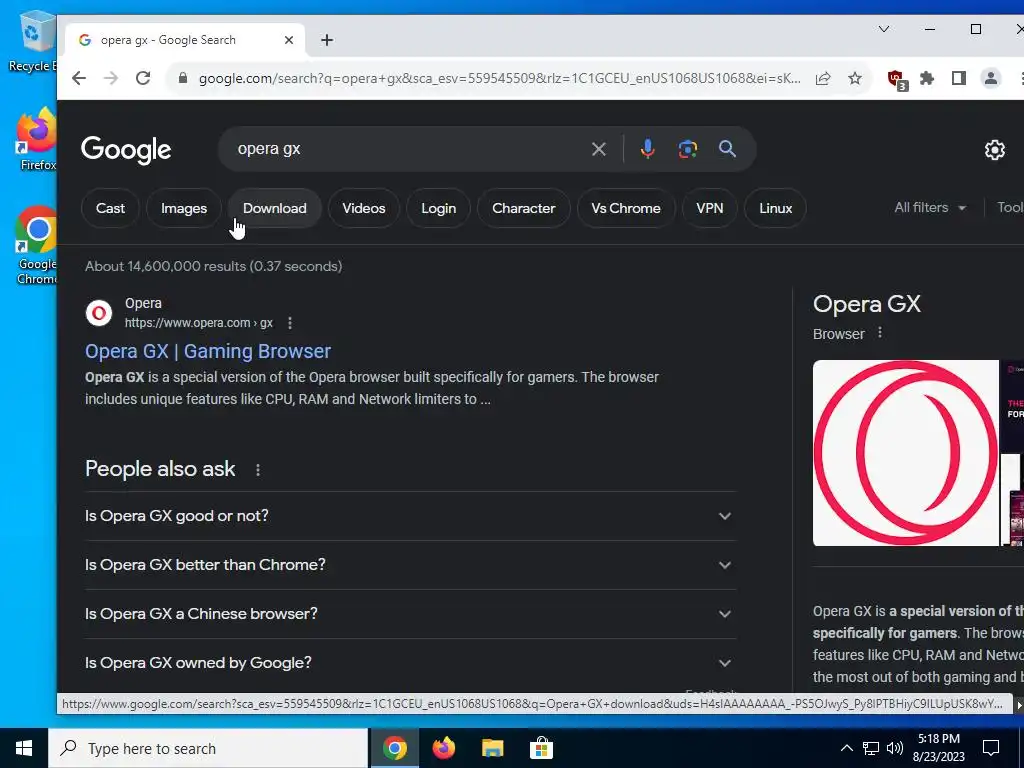Viewport: 1024px width, 768px height.
Task: Select the Vs Chrome filter chip
Action: click(626, 208)
